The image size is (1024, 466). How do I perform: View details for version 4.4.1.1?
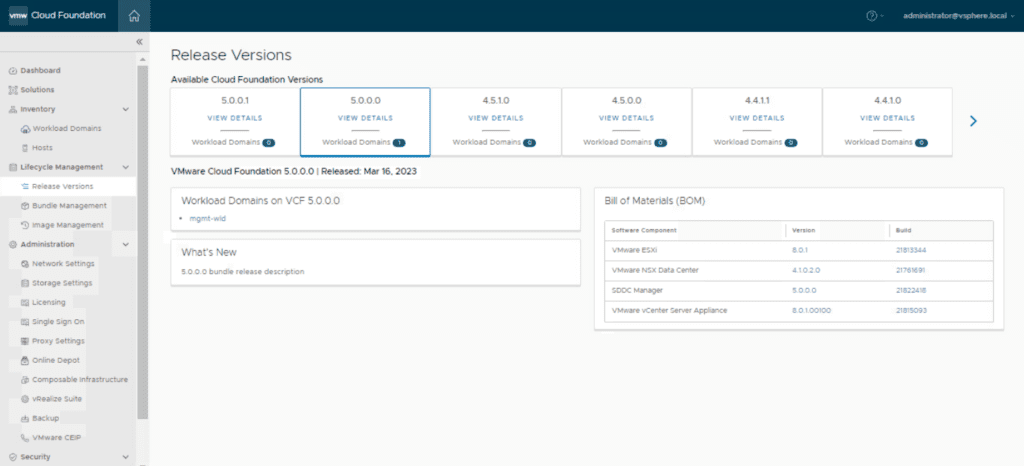pos(757,118)
